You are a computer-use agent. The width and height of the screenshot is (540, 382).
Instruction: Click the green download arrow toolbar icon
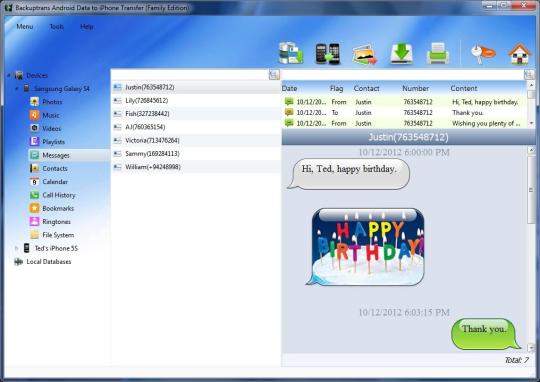[401, 53]
